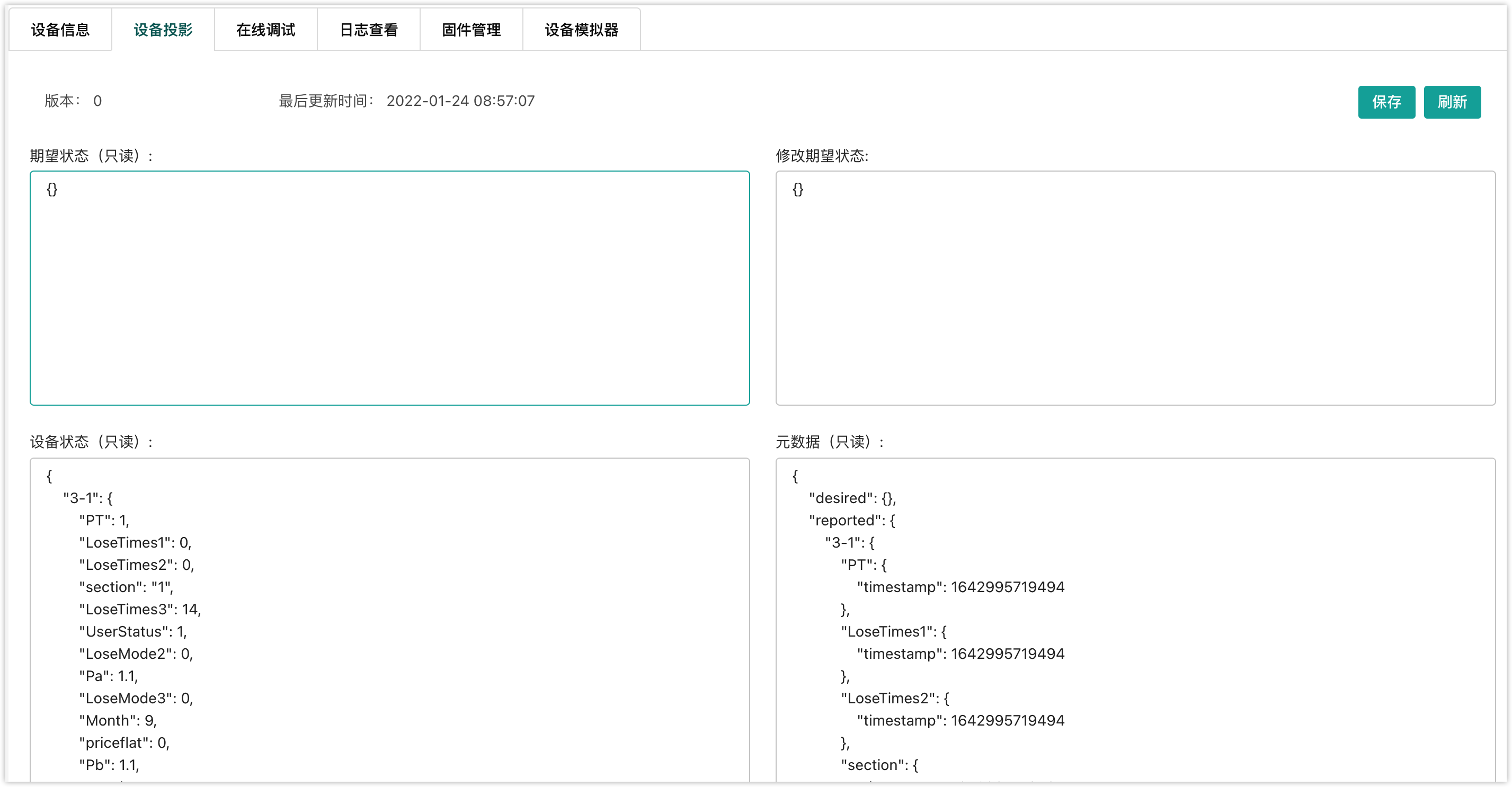Go to the 固件管理 tab
The height and width of the screenshot is (787, 1512).
coord(472,29)
